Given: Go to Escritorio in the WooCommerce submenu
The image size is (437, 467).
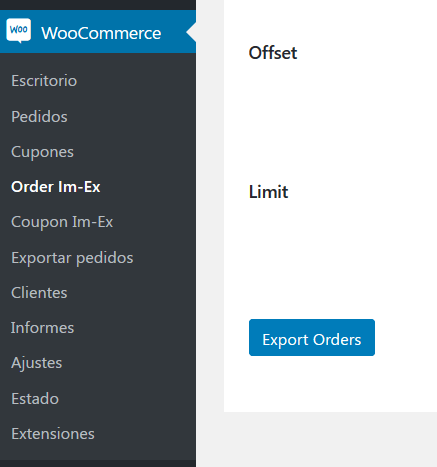Looking at the screenshot, I should click(x=44, y=81).
